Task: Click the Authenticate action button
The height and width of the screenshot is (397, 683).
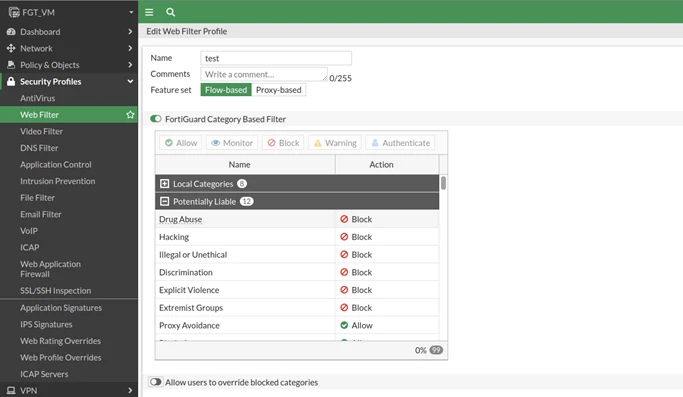Action: click(400, 143)
